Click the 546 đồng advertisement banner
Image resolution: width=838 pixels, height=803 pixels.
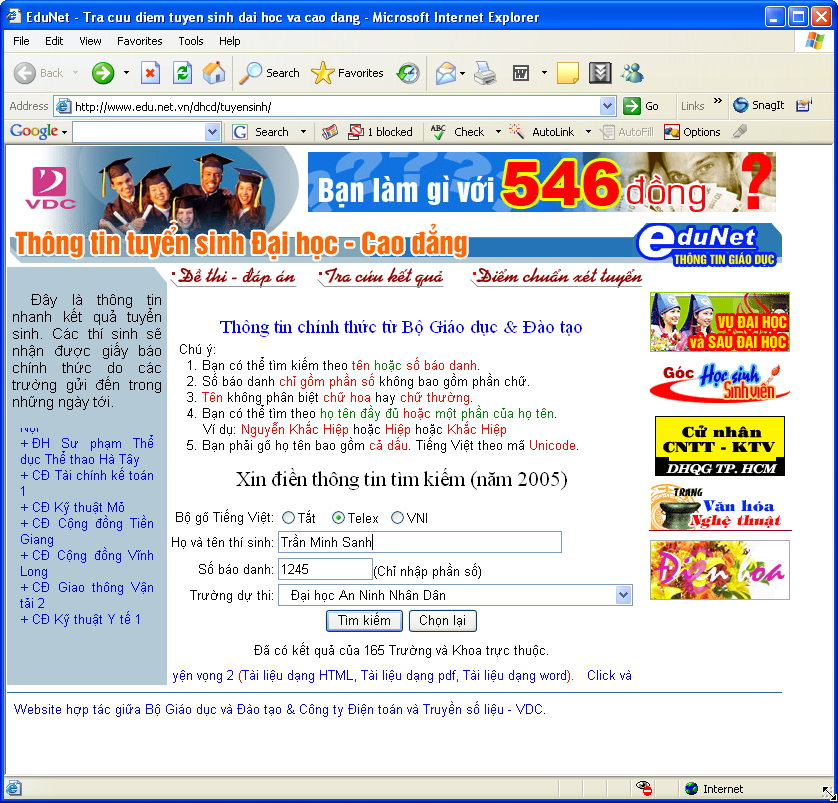pyautogui.click(x=541, y=182)
